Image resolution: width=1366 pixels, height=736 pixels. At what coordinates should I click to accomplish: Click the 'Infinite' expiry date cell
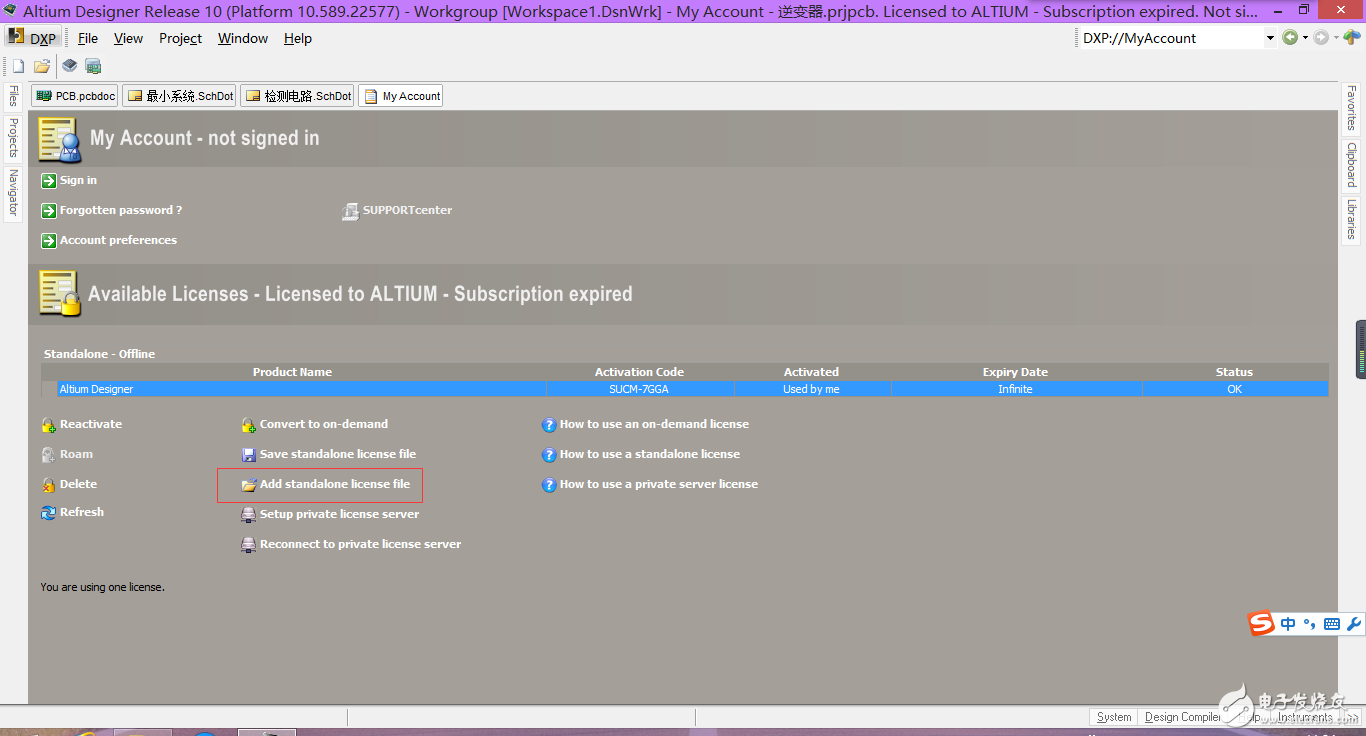[x=1015, y=389]
